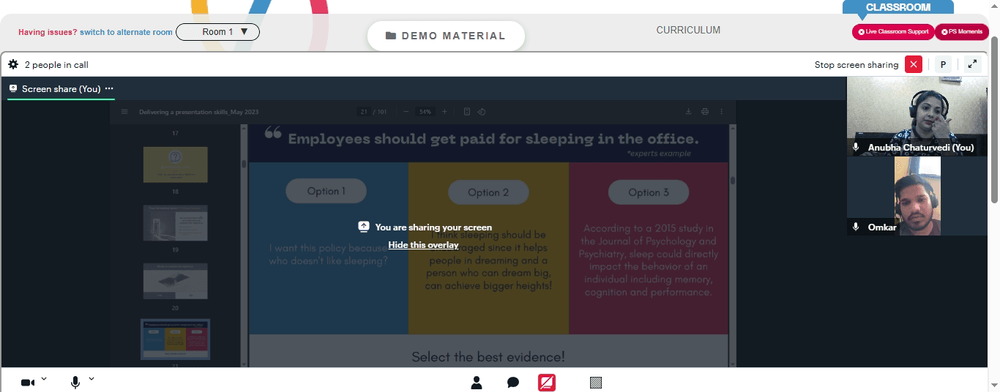The width and height of the screenshot is (1000, 392).
Task: Click Omkar's video tile
Action: click(917, 196)
